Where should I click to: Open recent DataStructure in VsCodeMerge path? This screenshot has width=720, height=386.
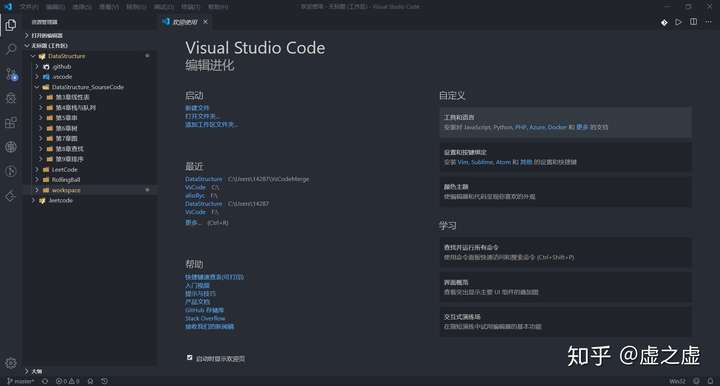(x=203, y=179)
